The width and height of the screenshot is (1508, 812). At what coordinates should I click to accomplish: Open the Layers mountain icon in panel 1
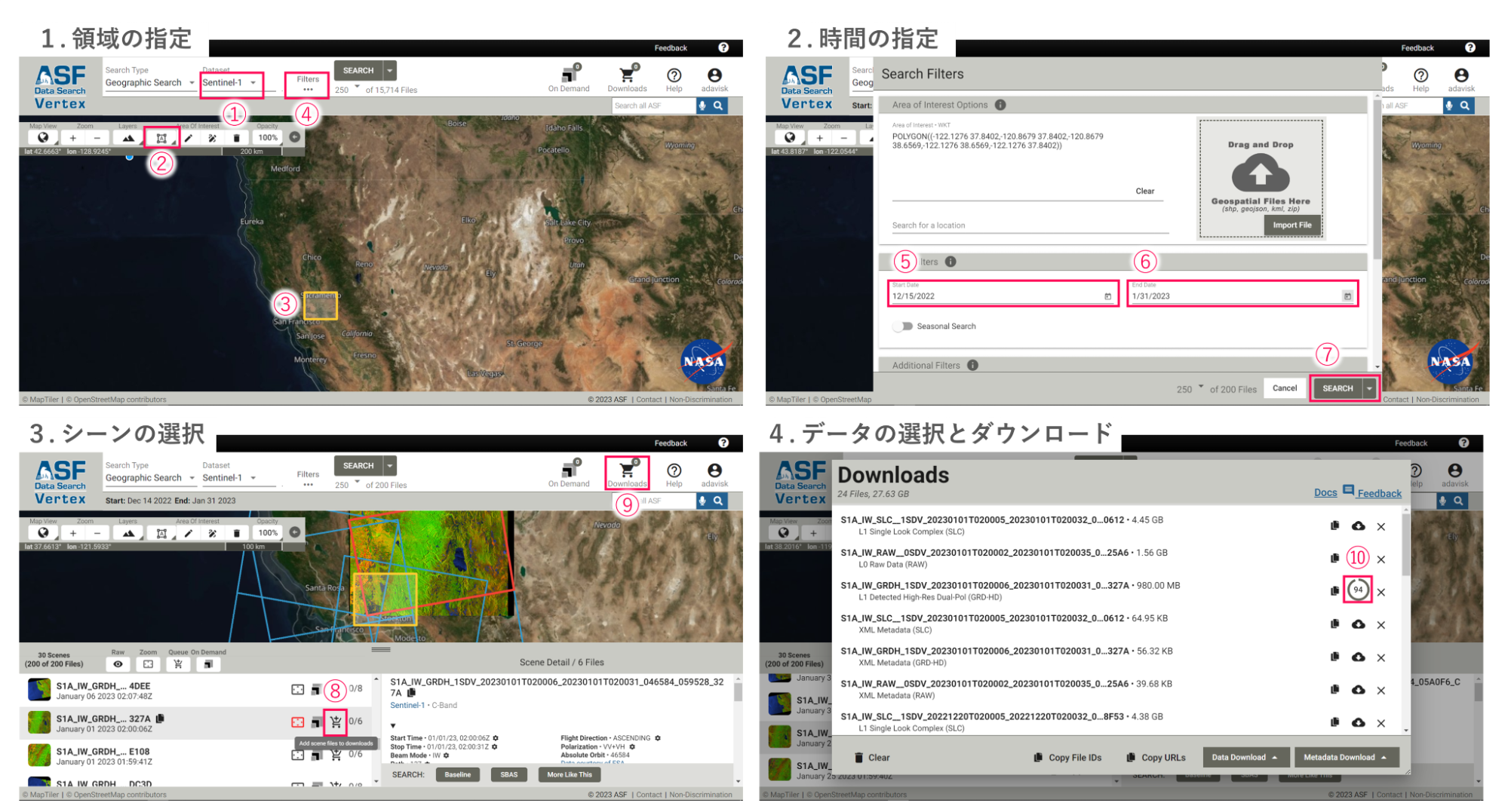point(128,138)
